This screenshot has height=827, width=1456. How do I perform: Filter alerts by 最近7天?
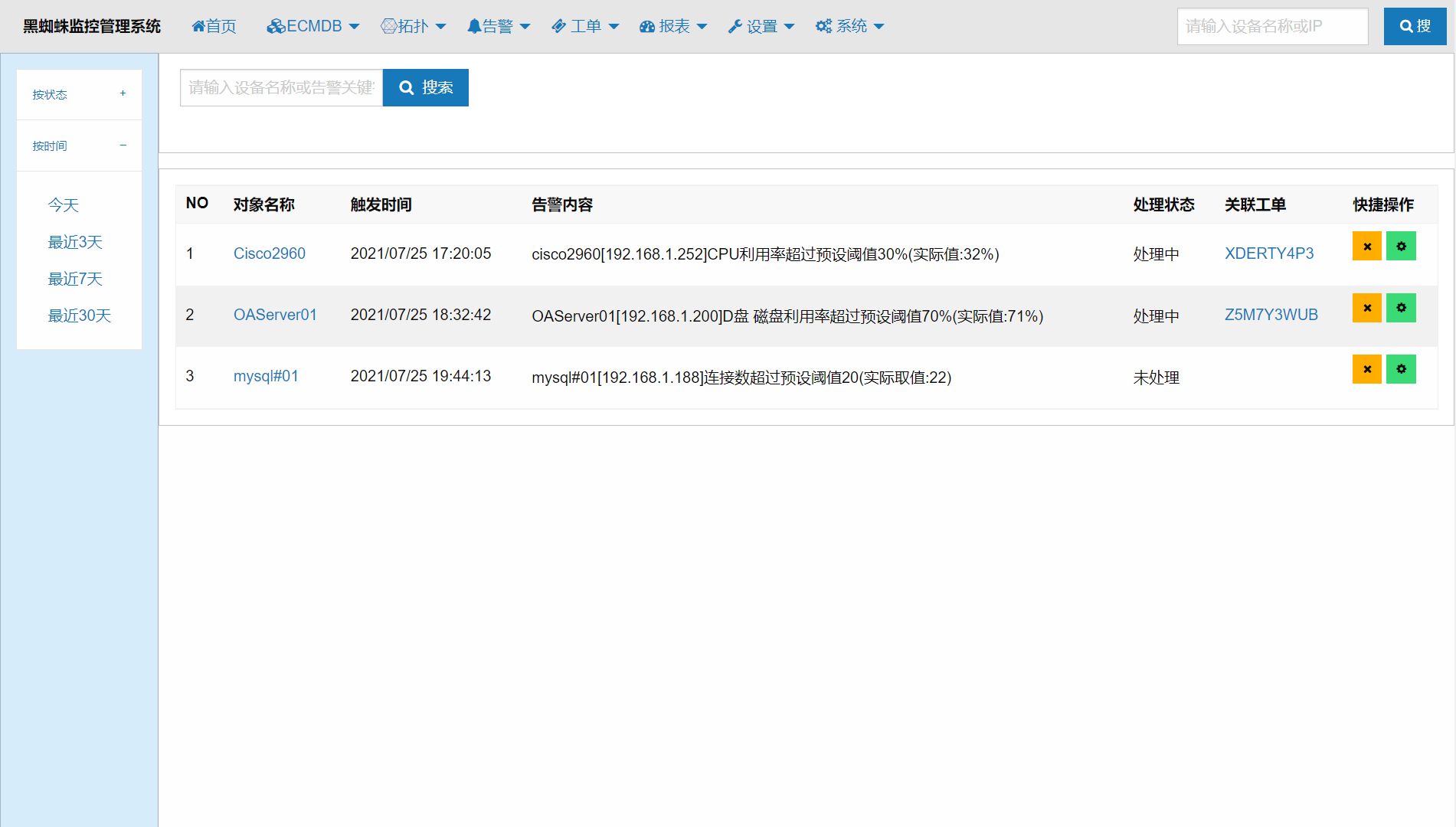[x=75, y=279]
